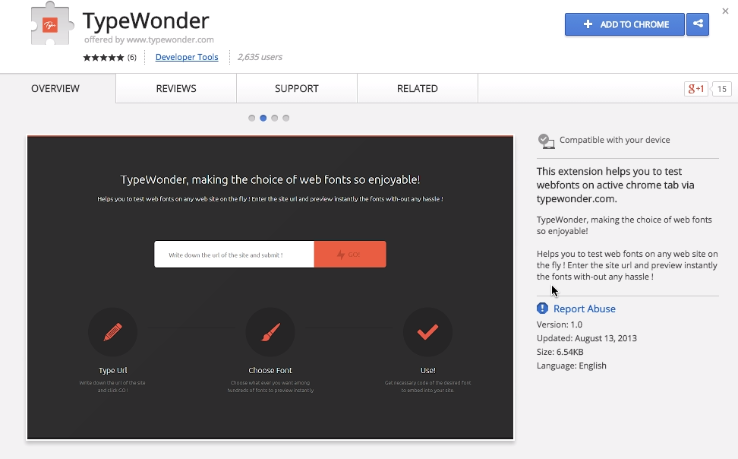738x459 pixels.
Task: Click the "Updated: August 13, 2013" text
Action: coord(586,338)
